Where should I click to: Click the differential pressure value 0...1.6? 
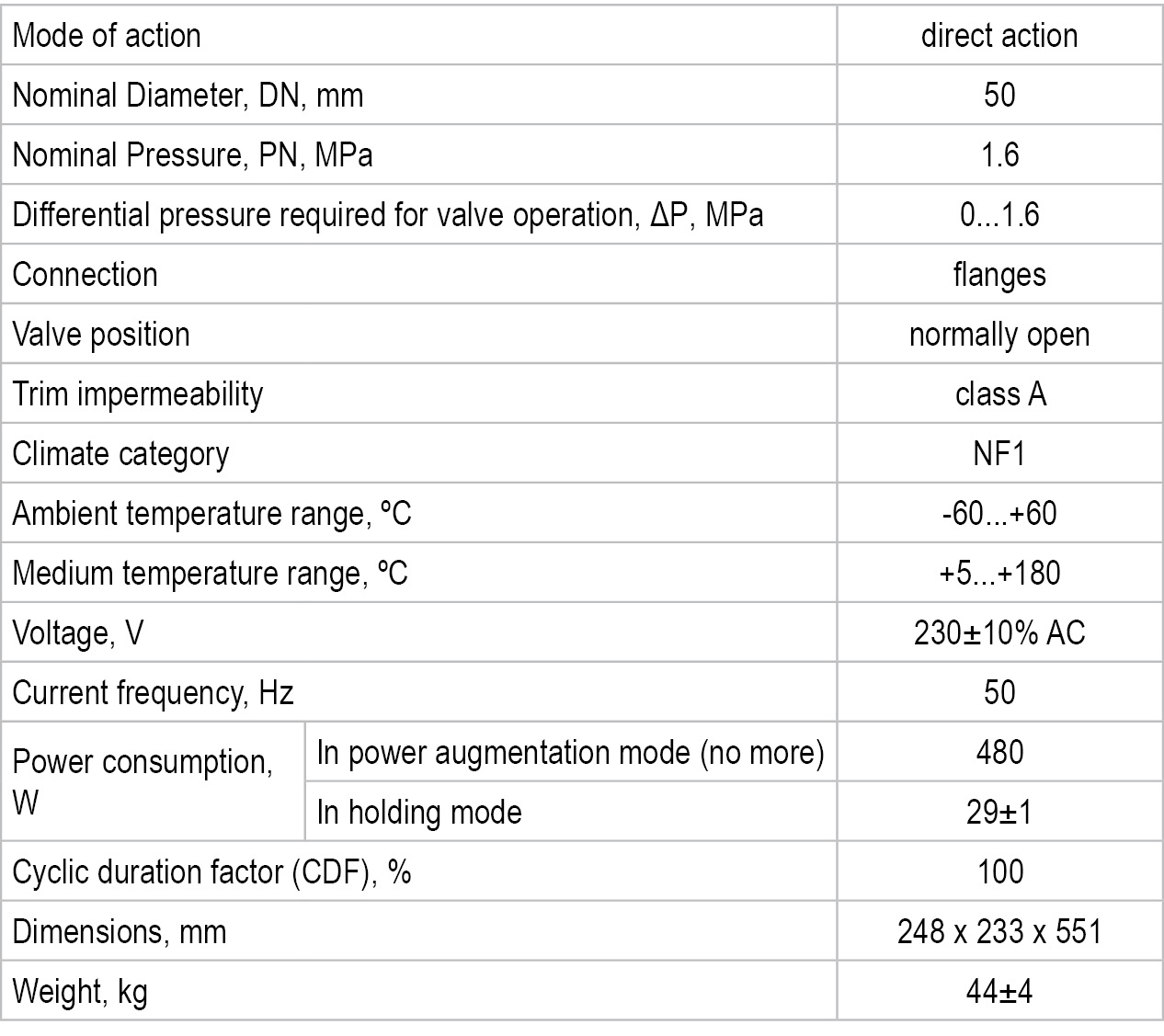(999, 214)
